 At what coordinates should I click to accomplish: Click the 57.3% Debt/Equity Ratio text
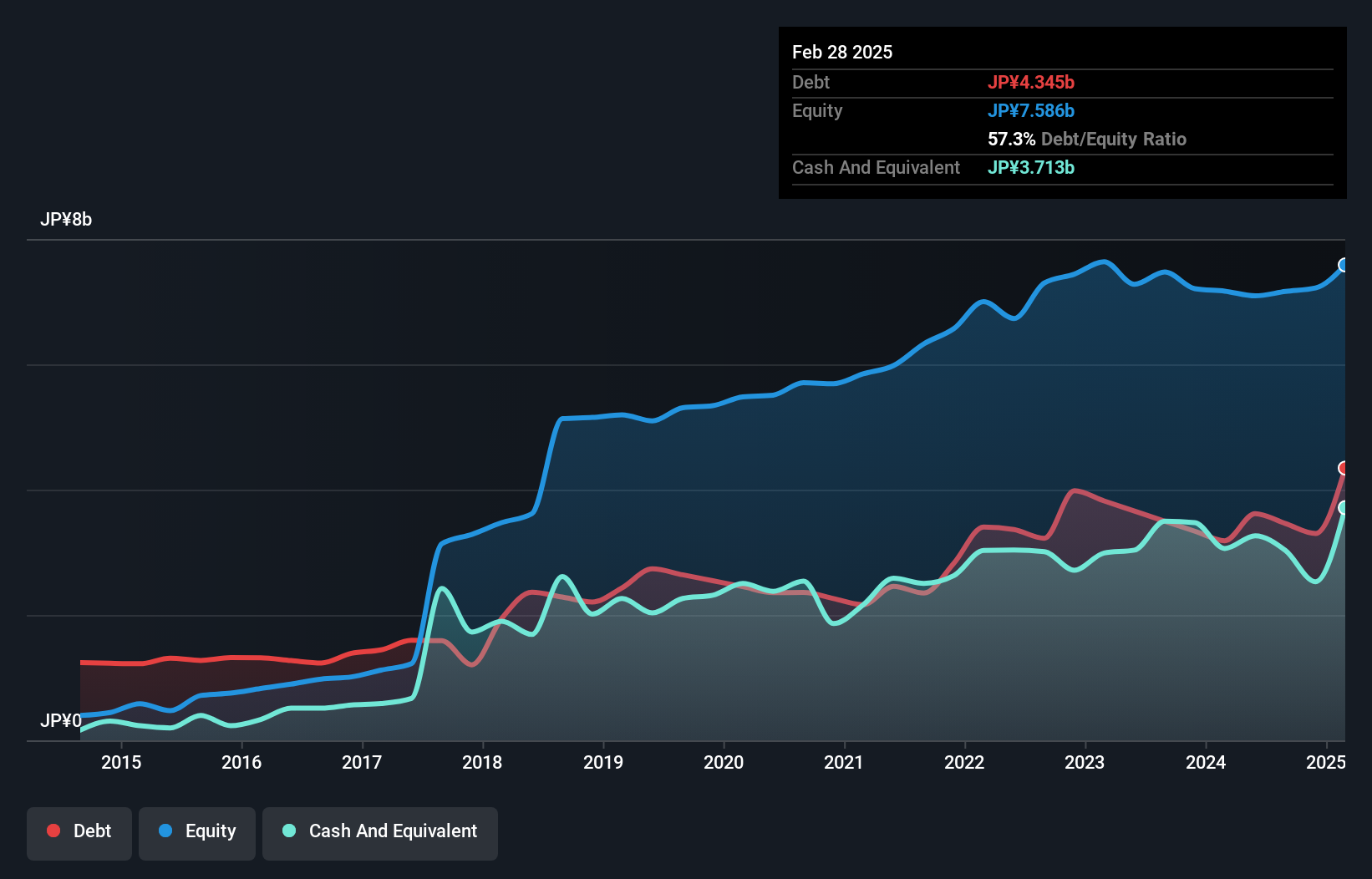(x=1087, y=139)
